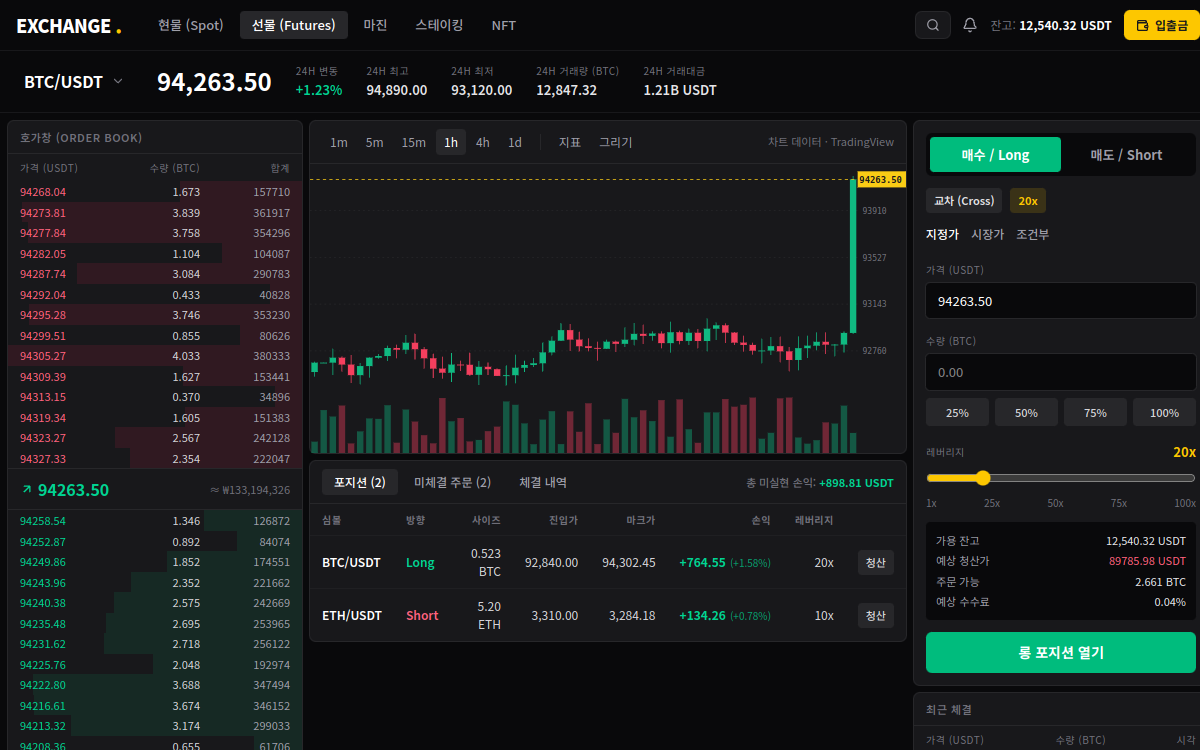Click the mid price 94263.50 with arrow
The width and height of the screenshot is (1200, 750).
pos(65,490)
